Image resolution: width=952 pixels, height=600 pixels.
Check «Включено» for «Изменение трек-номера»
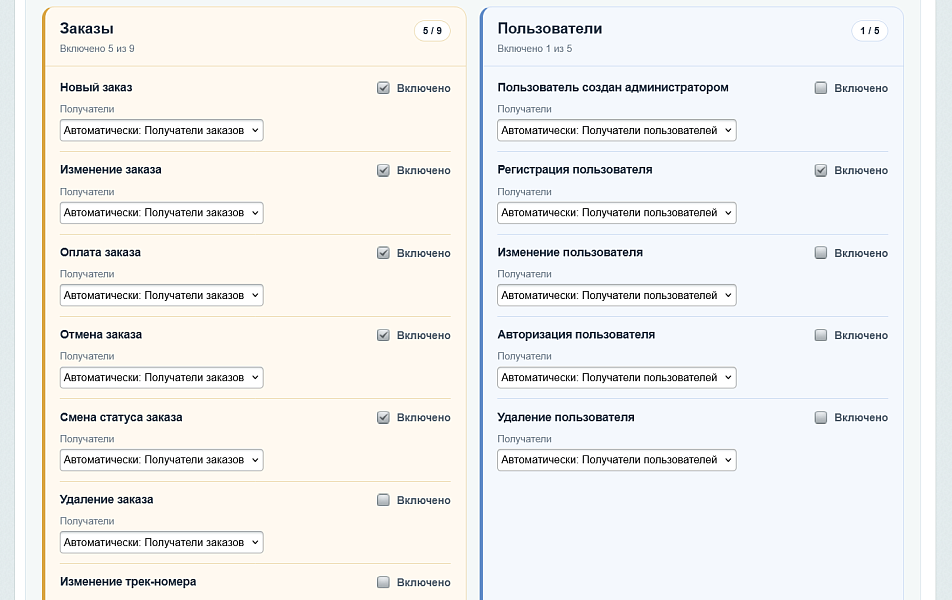383,582
